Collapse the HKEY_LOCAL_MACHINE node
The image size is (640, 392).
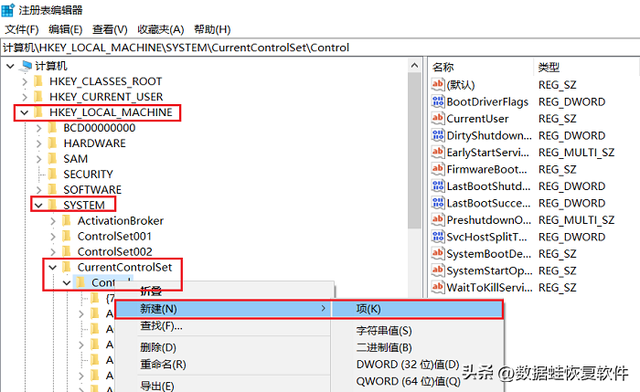click(24, 112)
